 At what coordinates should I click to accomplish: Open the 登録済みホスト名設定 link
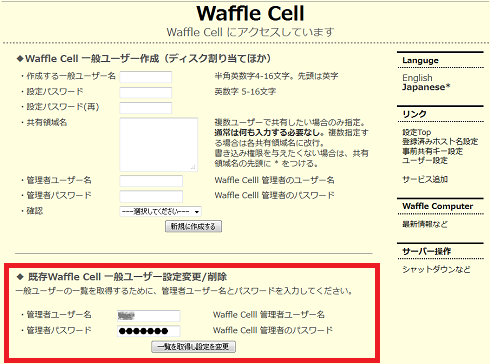pos(440,142)
